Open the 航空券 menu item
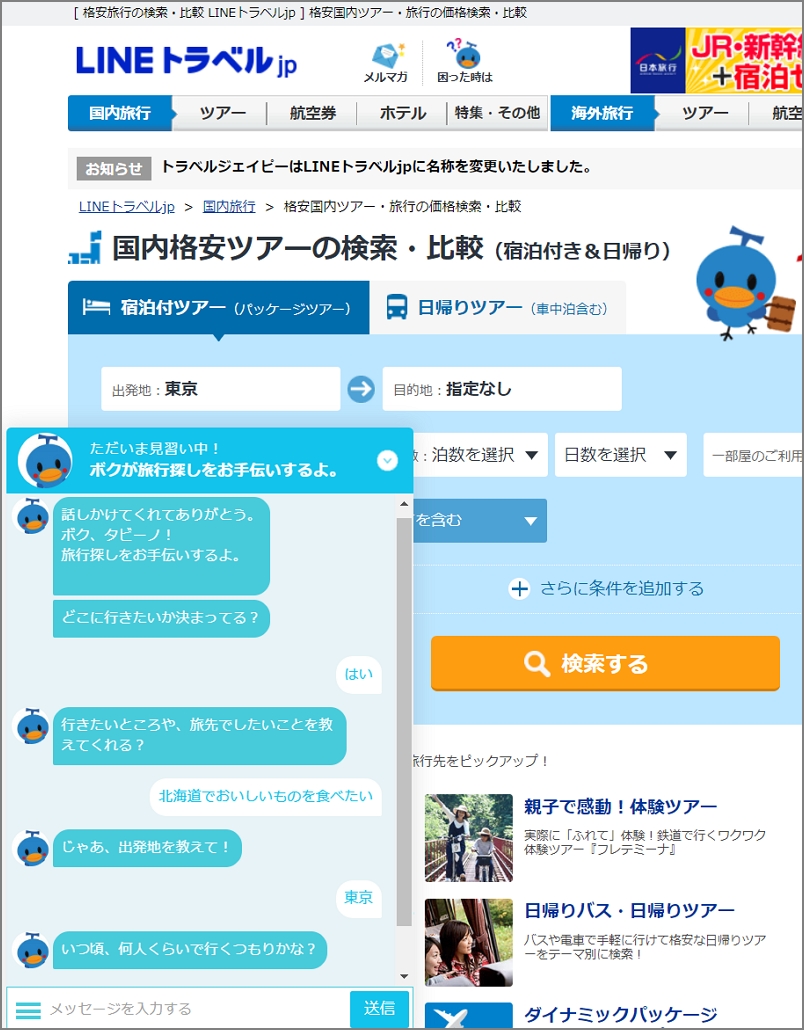Screen dimensions: 804x1030 click(313, 113)
